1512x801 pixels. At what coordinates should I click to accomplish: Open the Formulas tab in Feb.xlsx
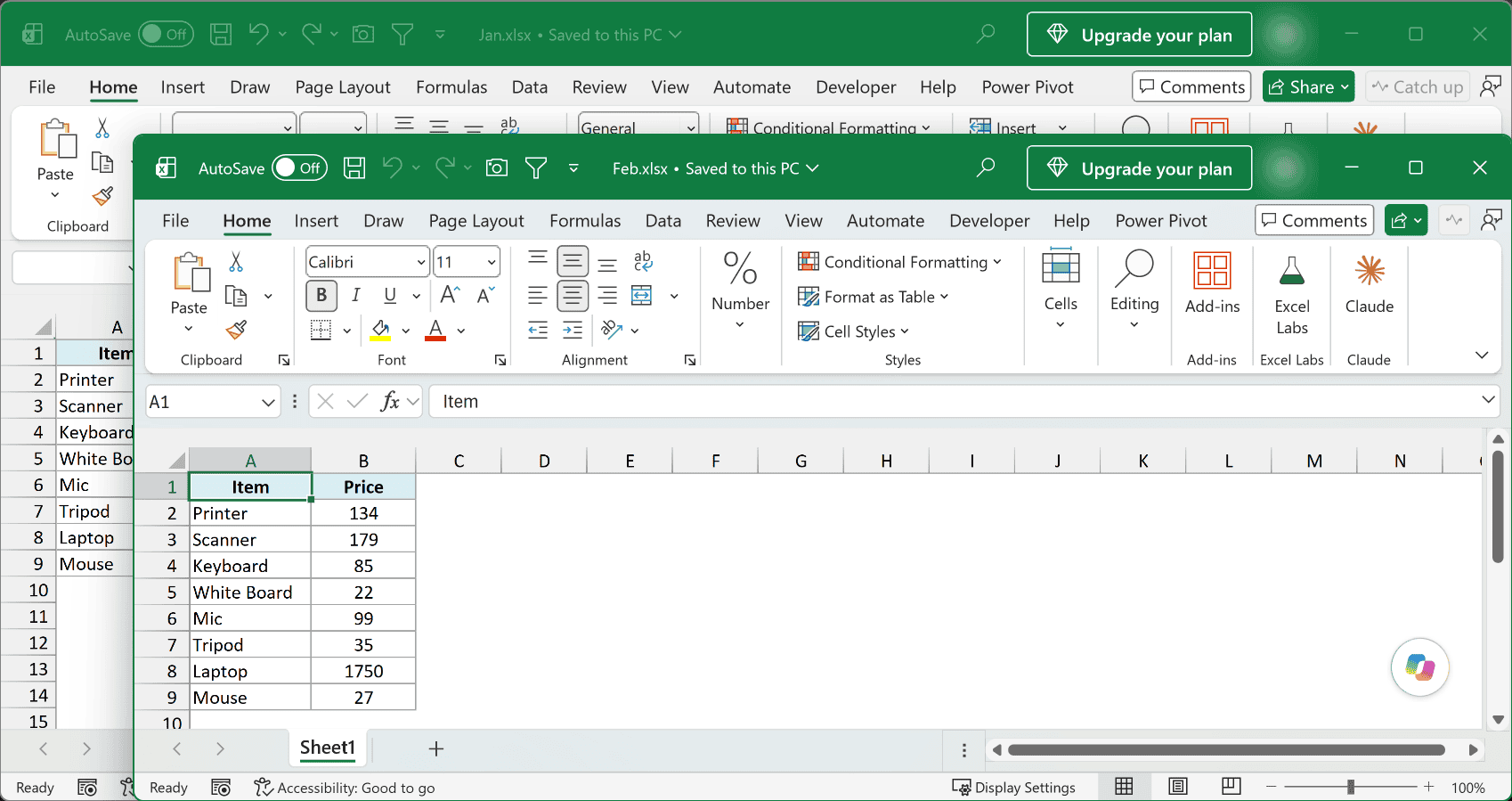(x=585, y=221)
